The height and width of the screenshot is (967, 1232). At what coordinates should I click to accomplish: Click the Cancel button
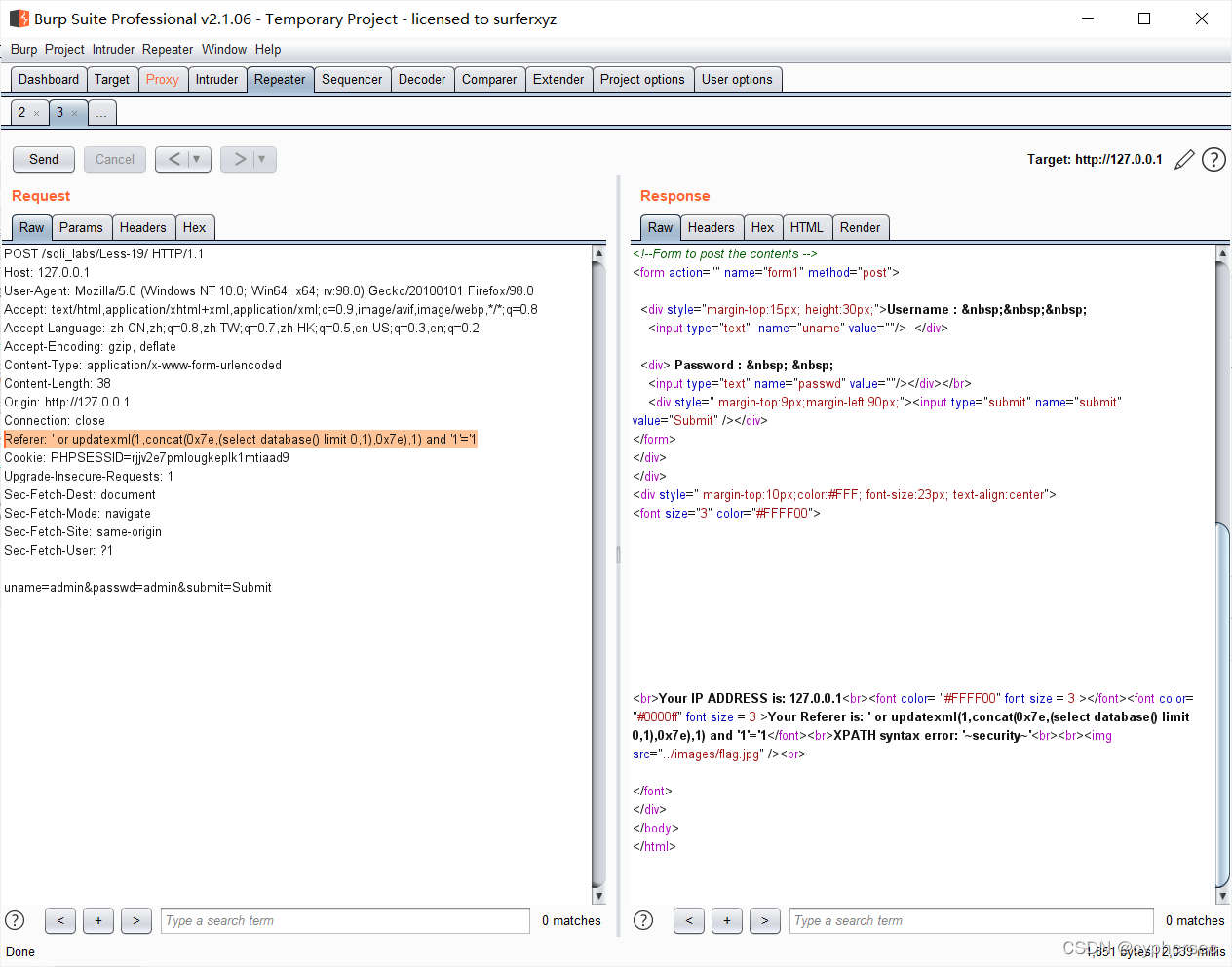[x=115, y=159]
